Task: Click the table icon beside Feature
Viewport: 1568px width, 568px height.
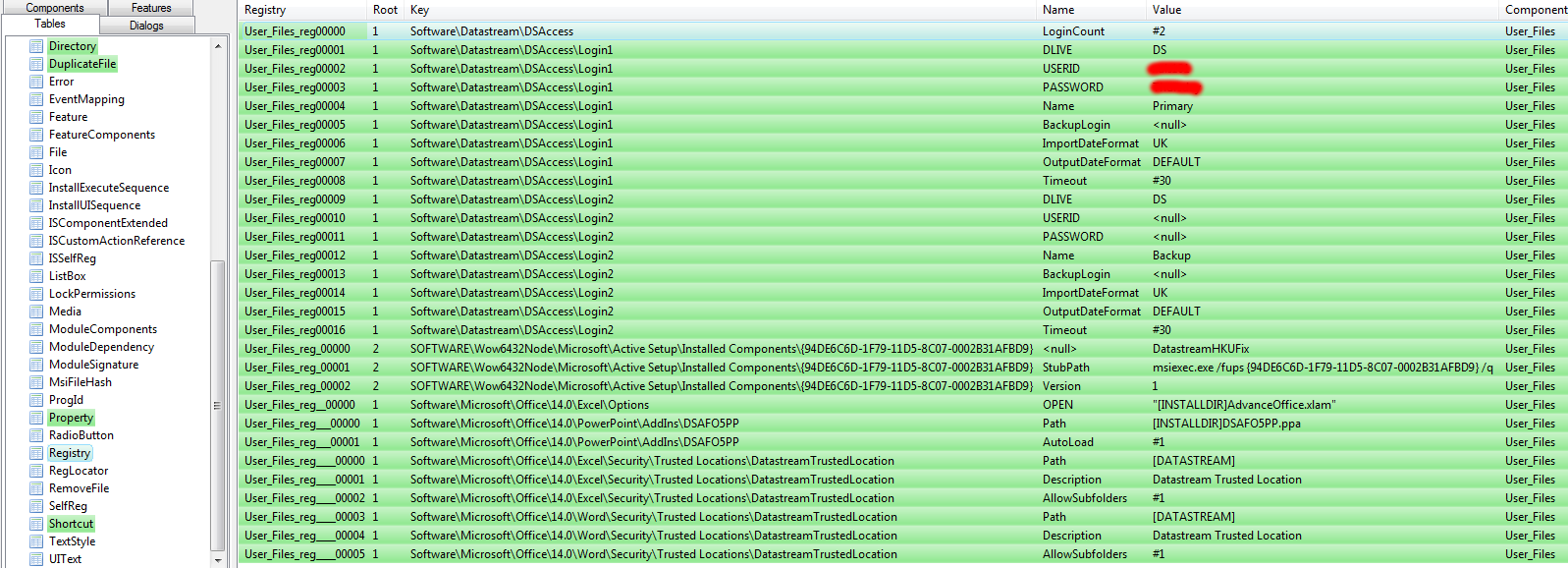Action: [36, 117]
